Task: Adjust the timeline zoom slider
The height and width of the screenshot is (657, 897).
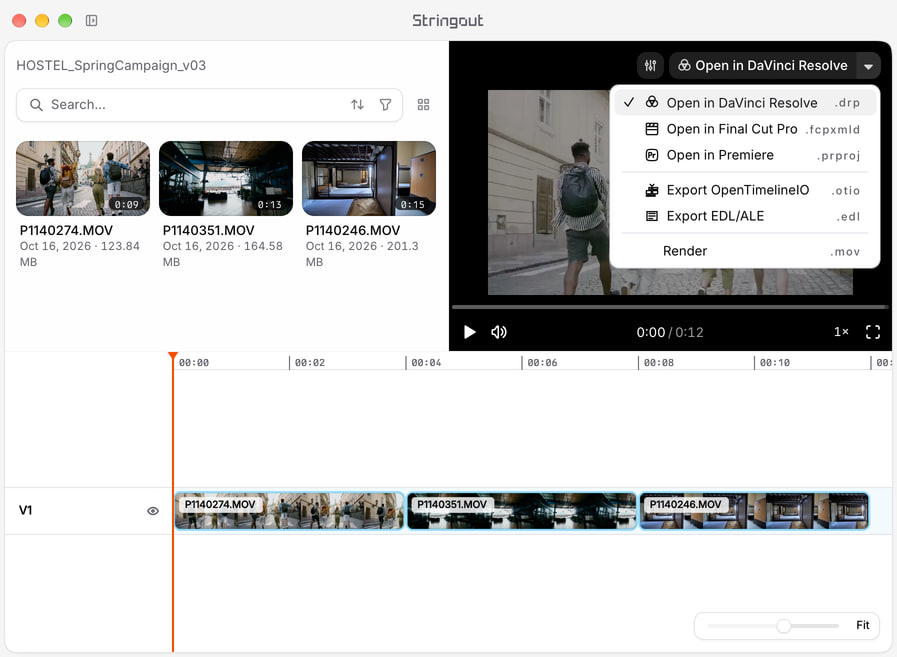Action: [783, 626]
